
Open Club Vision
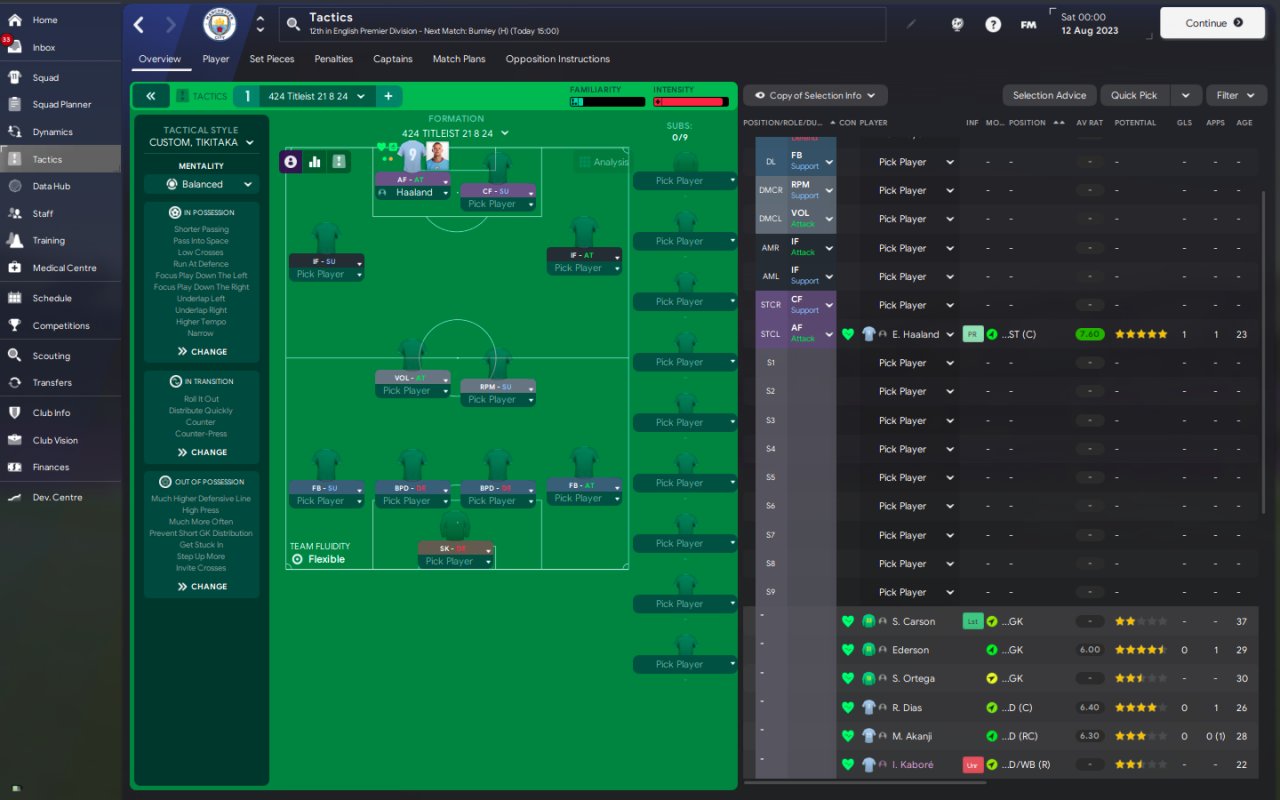55,440
